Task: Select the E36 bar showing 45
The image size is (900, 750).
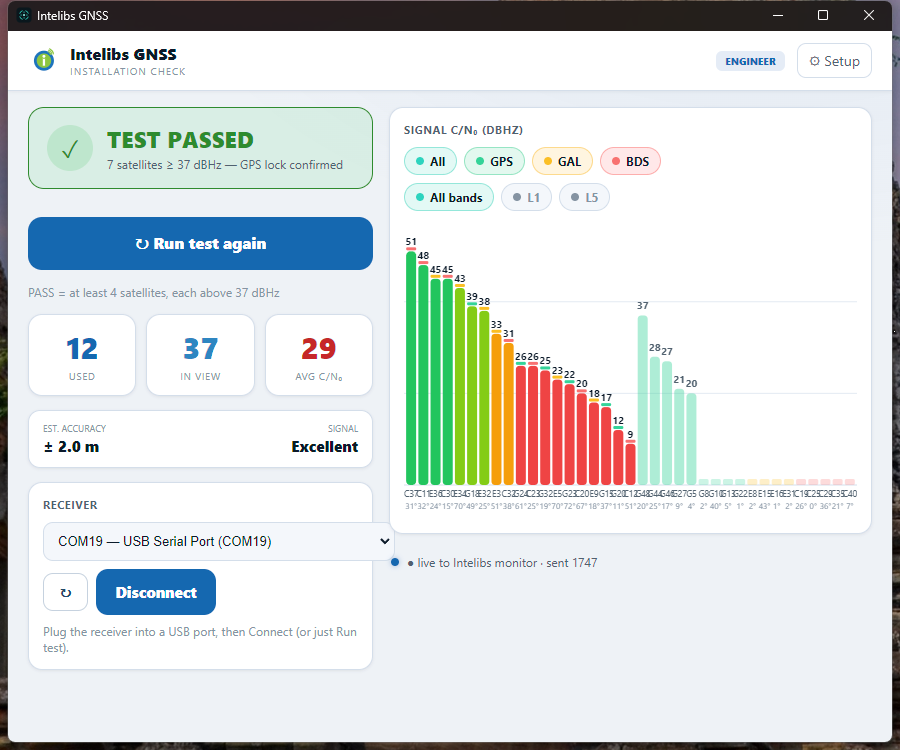Action: coord(436,381)
